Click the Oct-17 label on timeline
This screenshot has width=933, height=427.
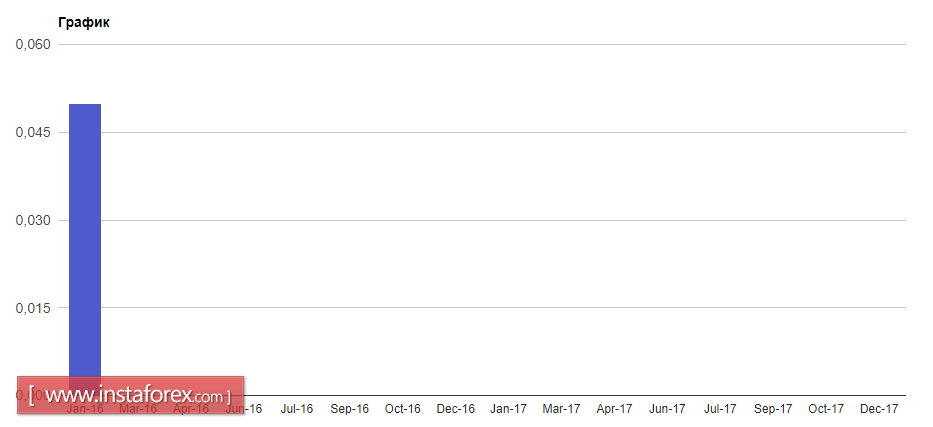826,409
